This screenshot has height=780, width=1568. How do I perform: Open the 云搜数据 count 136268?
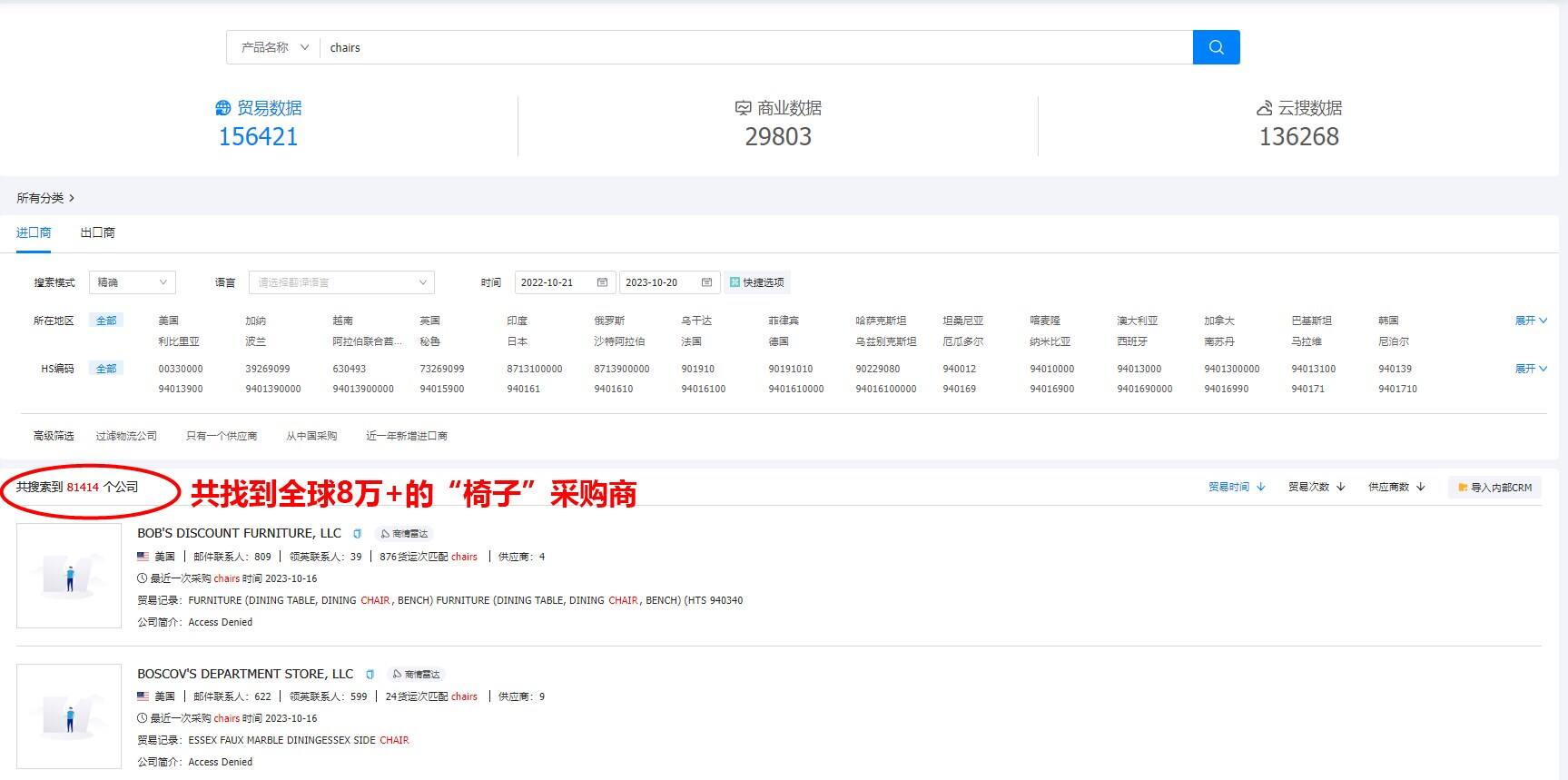coord(1298,136)
